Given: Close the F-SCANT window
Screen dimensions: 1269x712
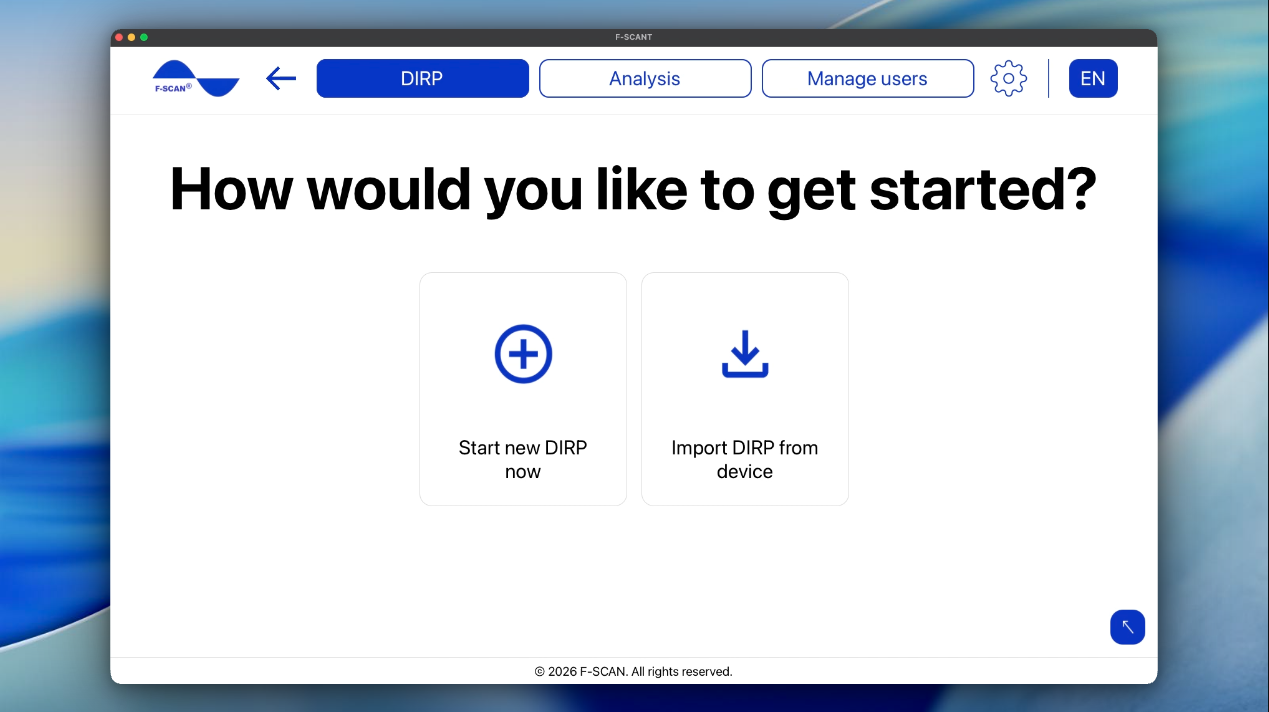Looking at the screenshot, I should pyautogui.click(x=119, y=37).
